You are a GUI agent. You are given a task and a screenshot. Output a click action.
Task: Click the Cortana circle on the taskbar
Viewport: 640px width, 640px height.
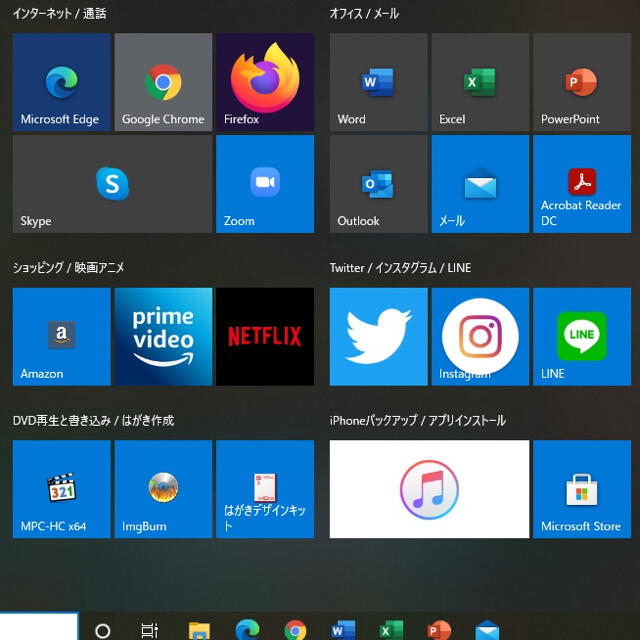click(102, 631)
